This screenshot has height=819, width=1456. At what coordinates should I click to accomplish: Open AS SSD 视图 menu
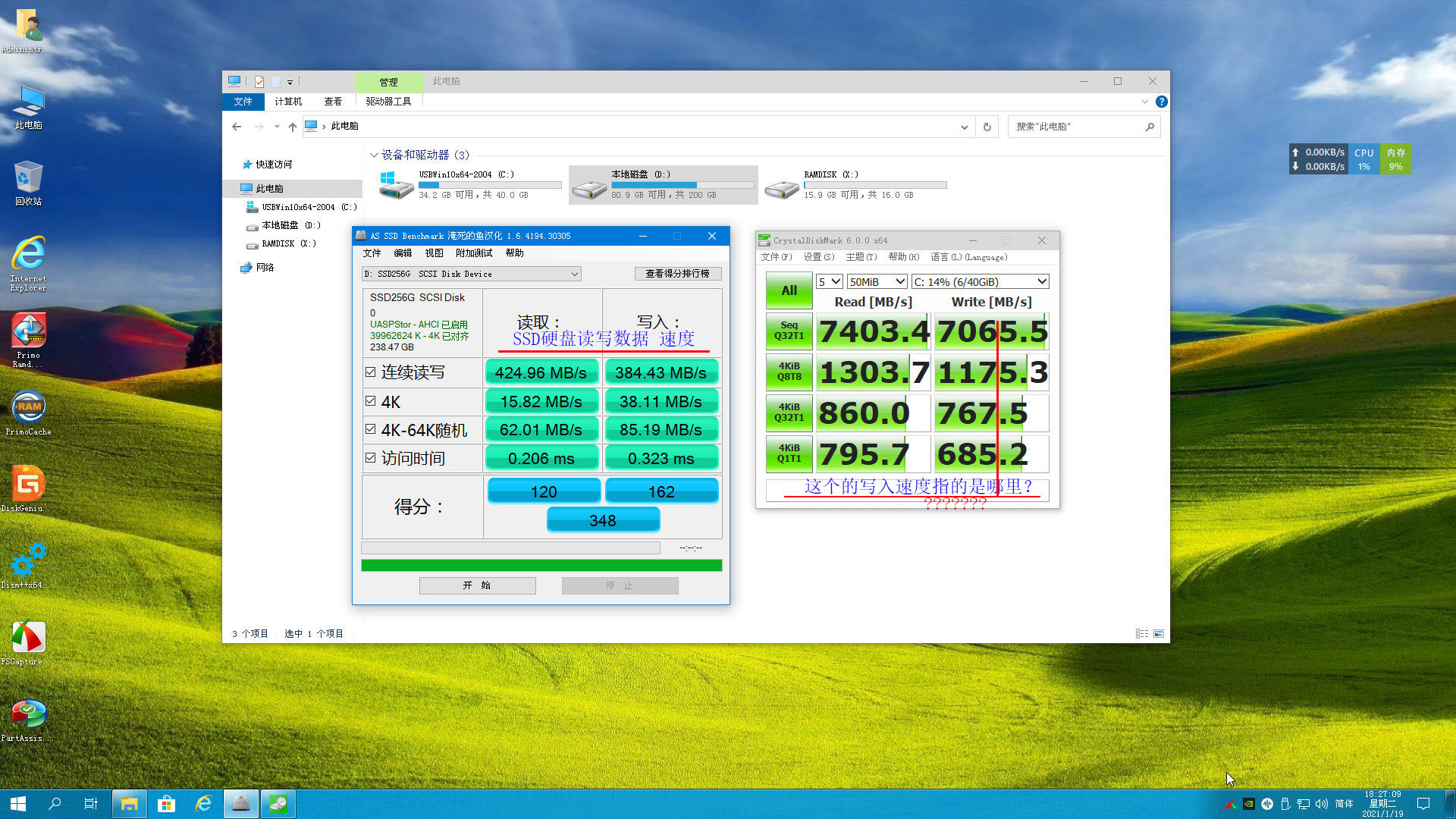pos(434,253)
